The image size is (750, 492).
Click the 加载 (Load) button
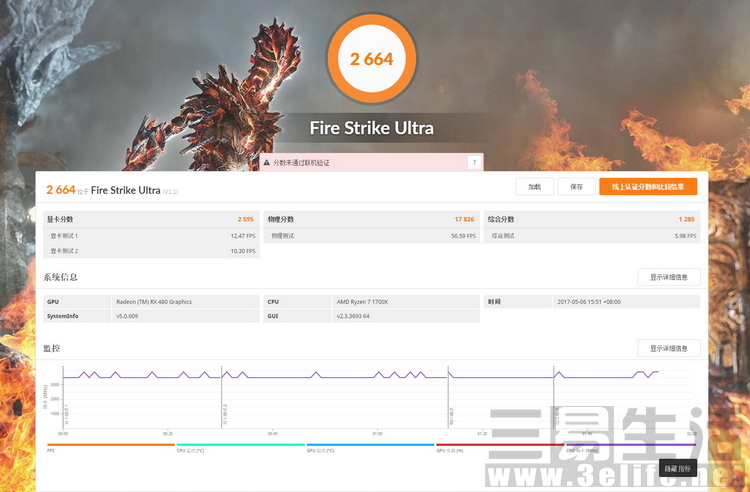(534, 186)
